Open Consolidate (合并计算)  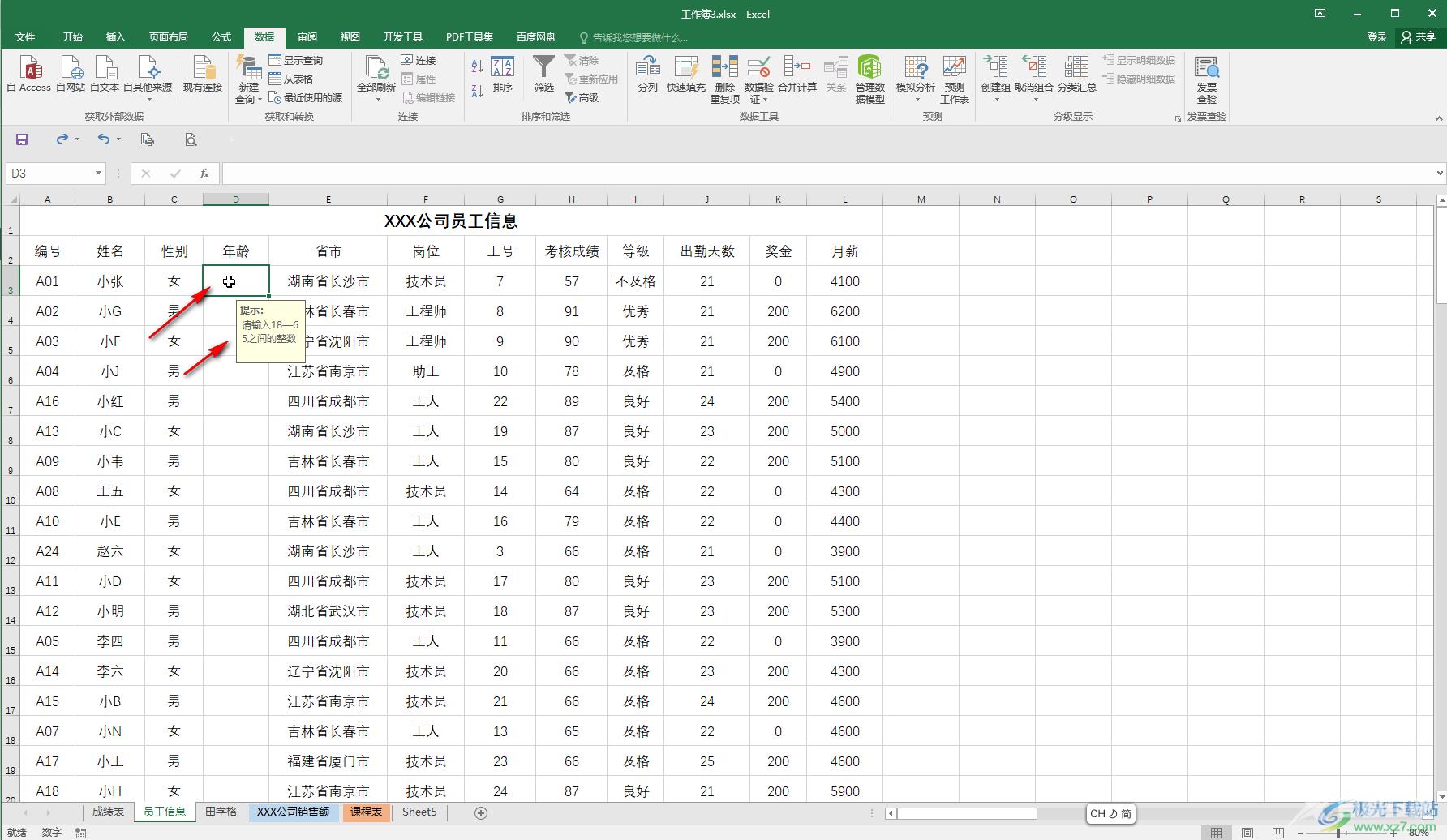coord(797,74)
